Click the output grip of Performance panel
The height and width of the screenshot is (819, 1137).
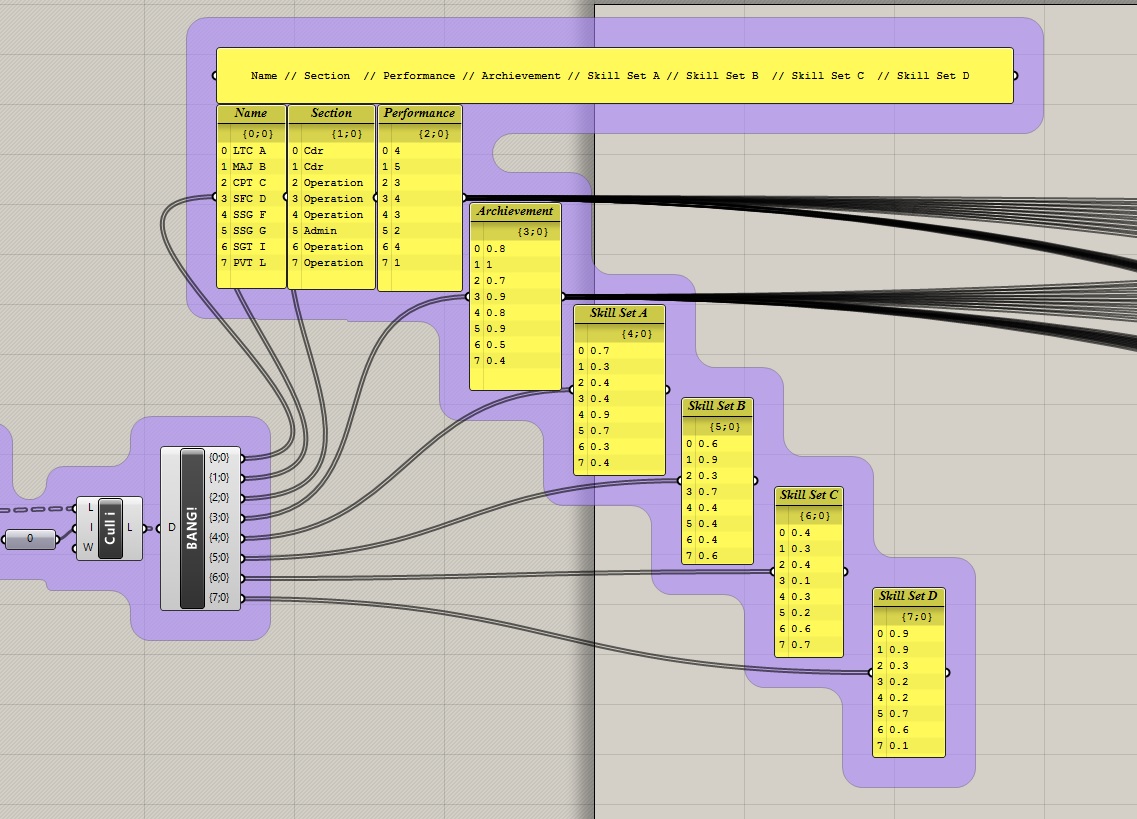pos(463,197)
